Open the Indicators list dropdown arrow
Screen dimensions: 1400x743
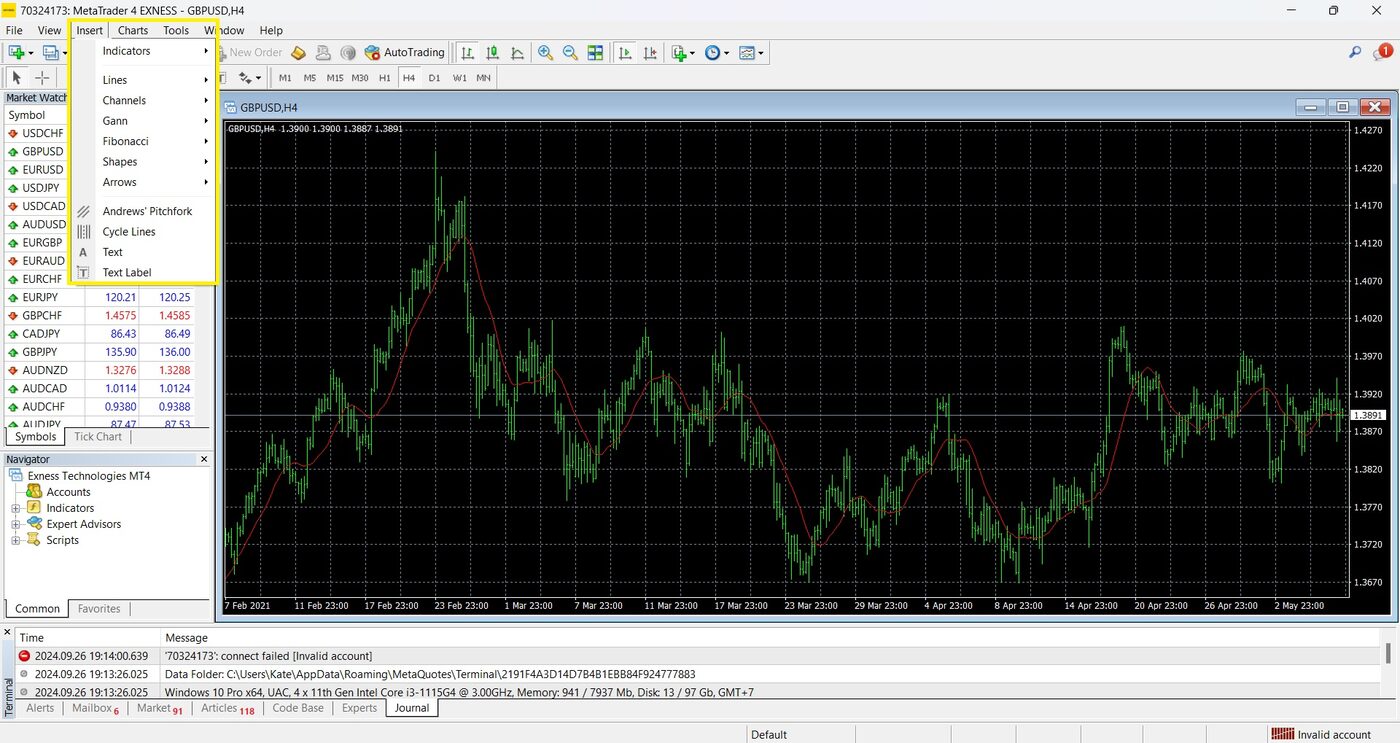[x=693, y=53]
